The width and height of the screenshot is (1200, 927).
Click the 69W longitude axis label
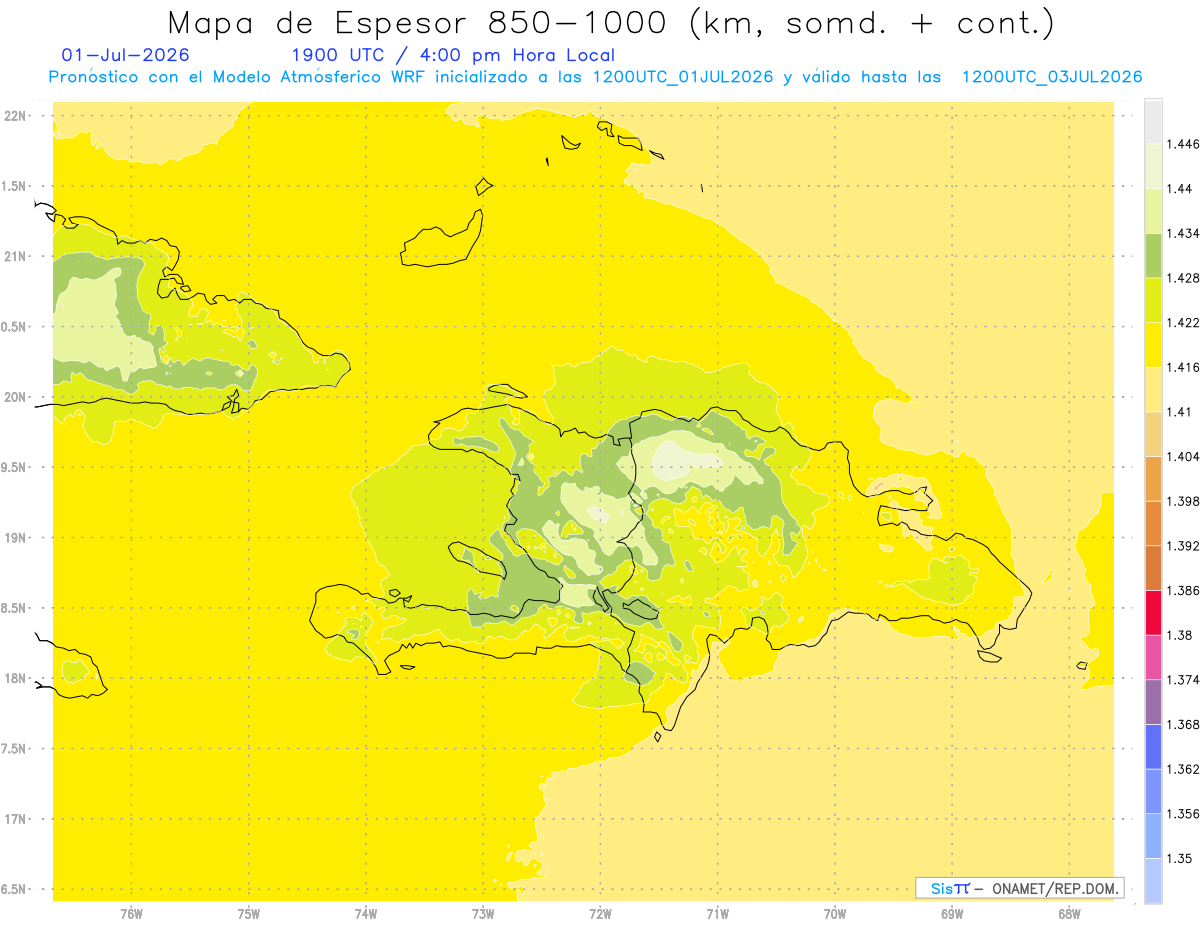tap(952, 913)
